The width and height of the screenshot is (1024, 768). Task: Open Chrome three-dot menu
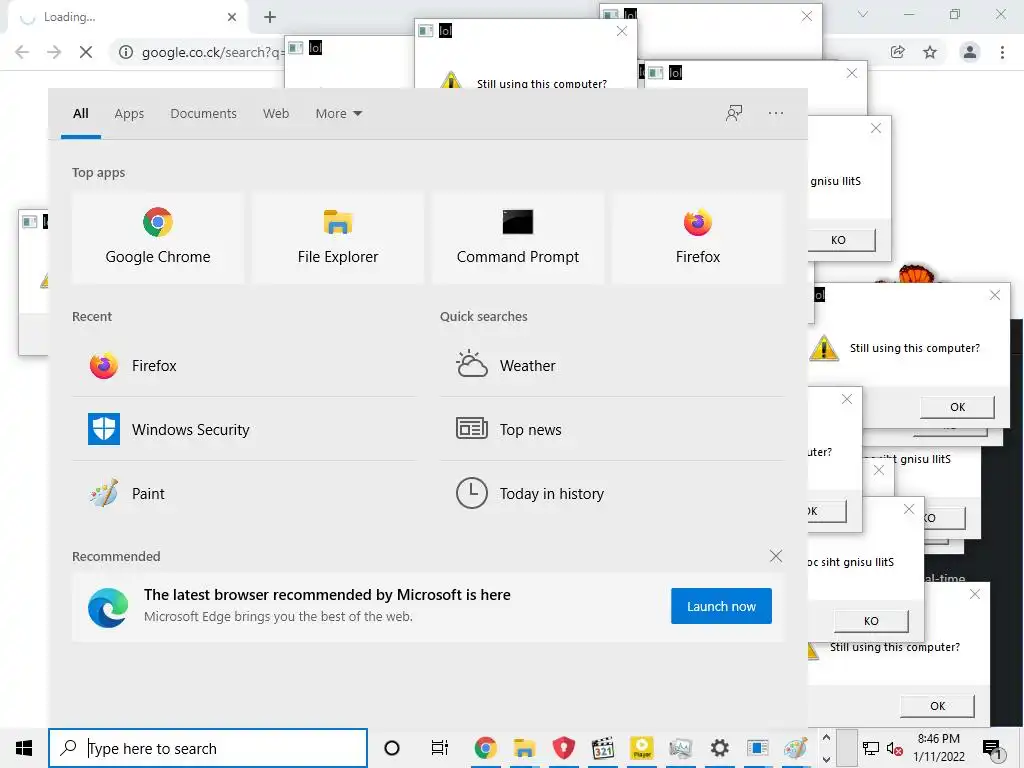(x=1002, y=52)
